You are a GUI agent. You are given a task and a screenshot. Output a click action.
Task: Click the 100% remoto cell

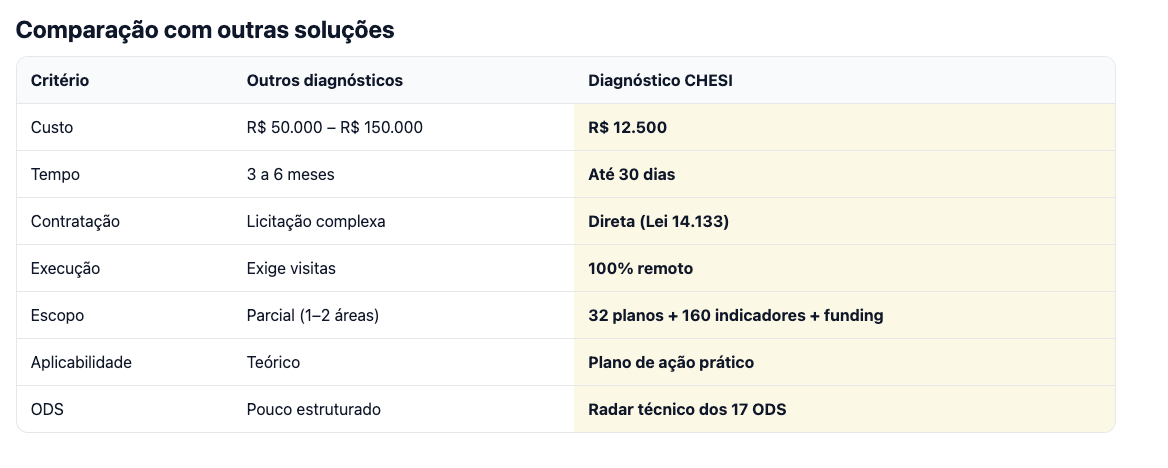click(x=845, y=268)
